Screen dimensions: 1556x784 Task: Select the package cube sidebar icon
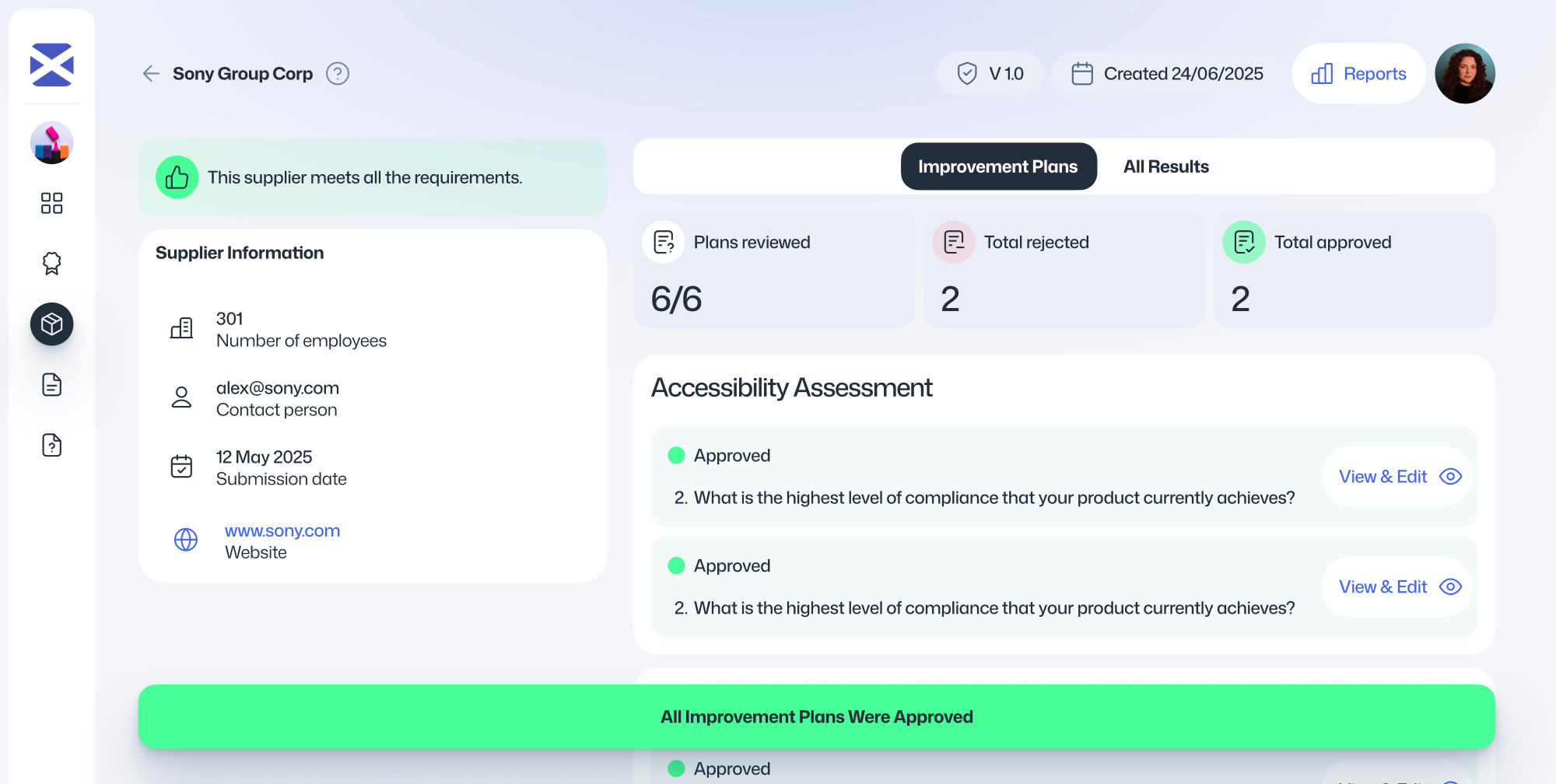pyautogui.click(x=51, y=324)
